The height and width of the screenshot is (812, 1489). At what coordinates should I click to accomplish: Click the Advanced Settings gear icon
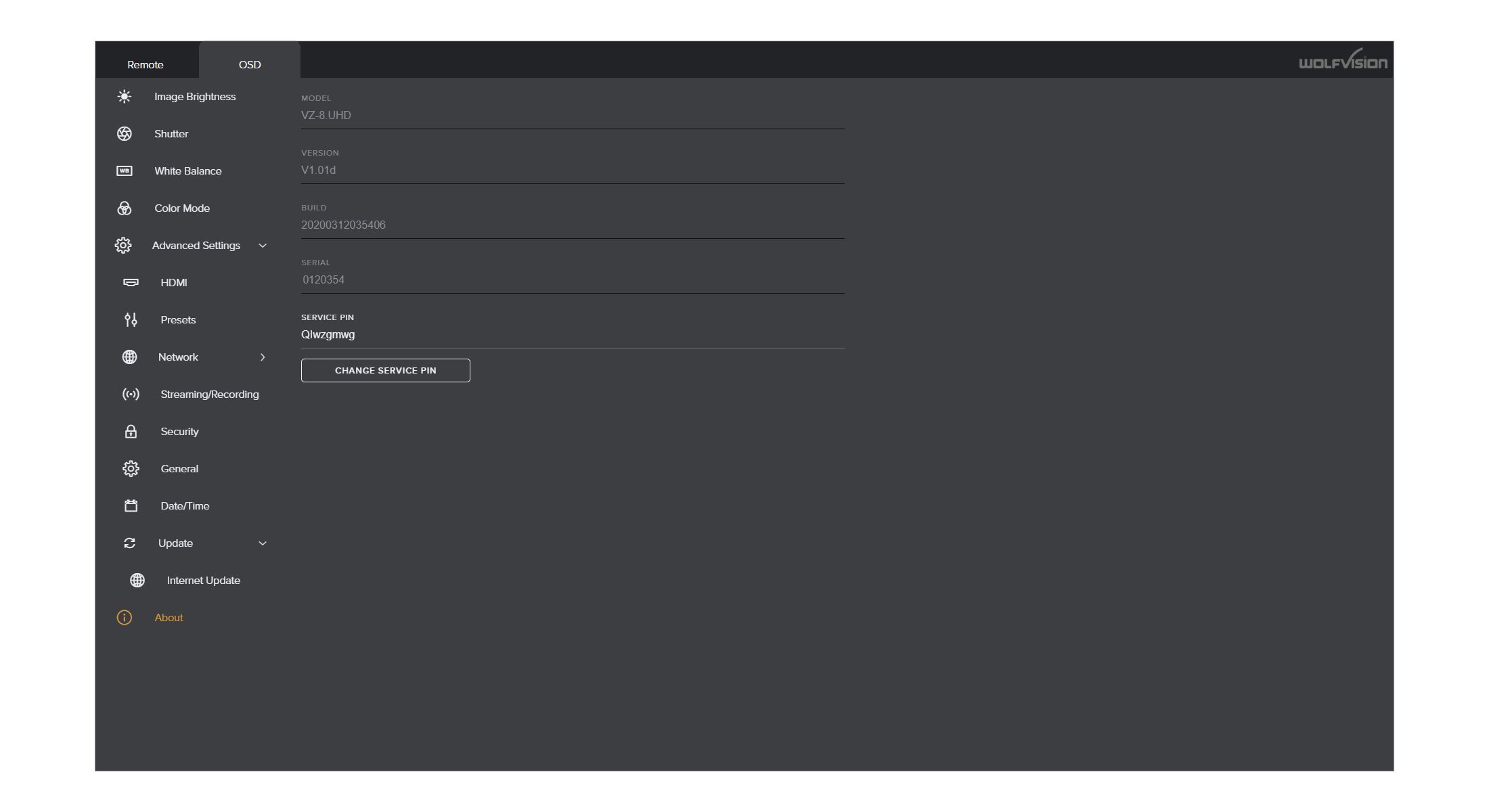point(123,246)
